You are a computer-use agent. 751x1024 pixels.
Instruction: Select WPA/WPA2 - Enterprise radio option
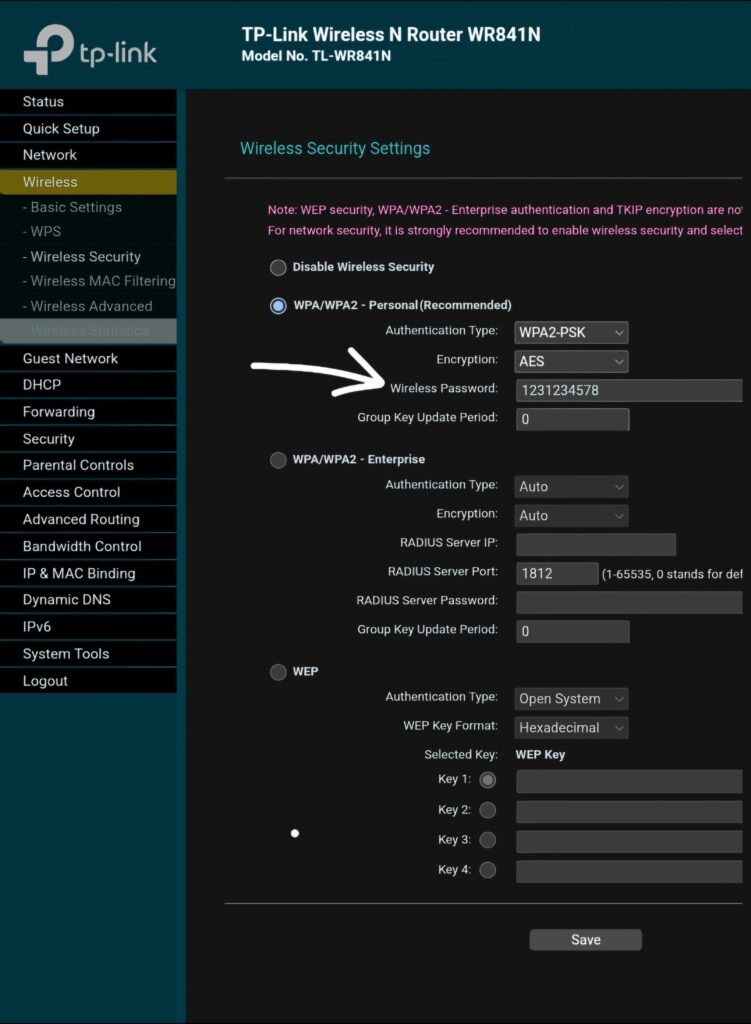tap(278, 460)
